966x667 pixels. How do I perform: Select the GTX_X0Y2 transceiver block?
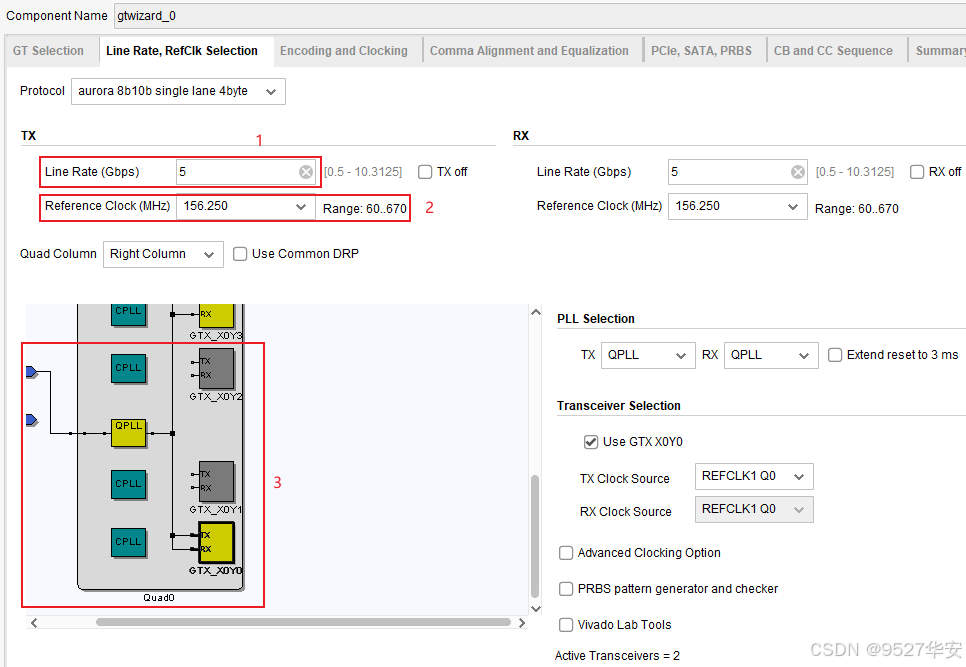coord(216,368)
